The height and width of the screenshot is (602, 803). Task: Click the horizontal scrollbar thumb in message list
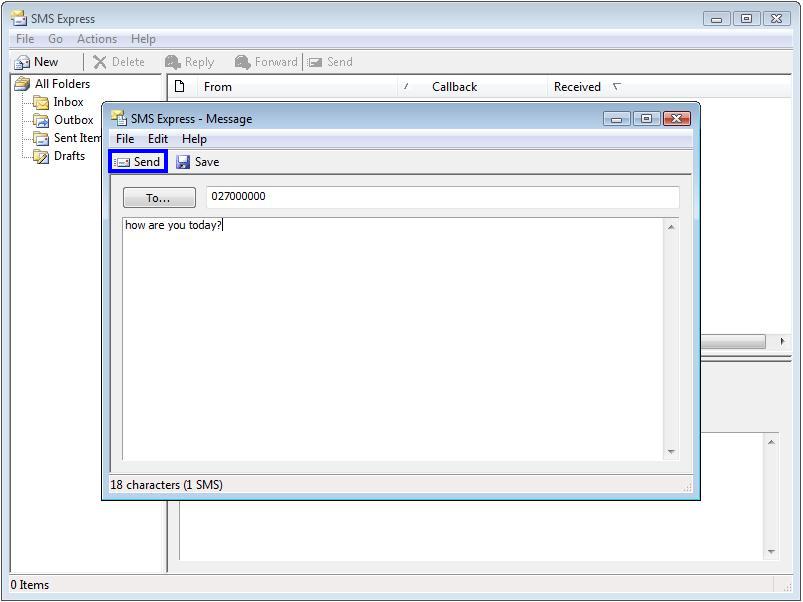tap(733, 341)
